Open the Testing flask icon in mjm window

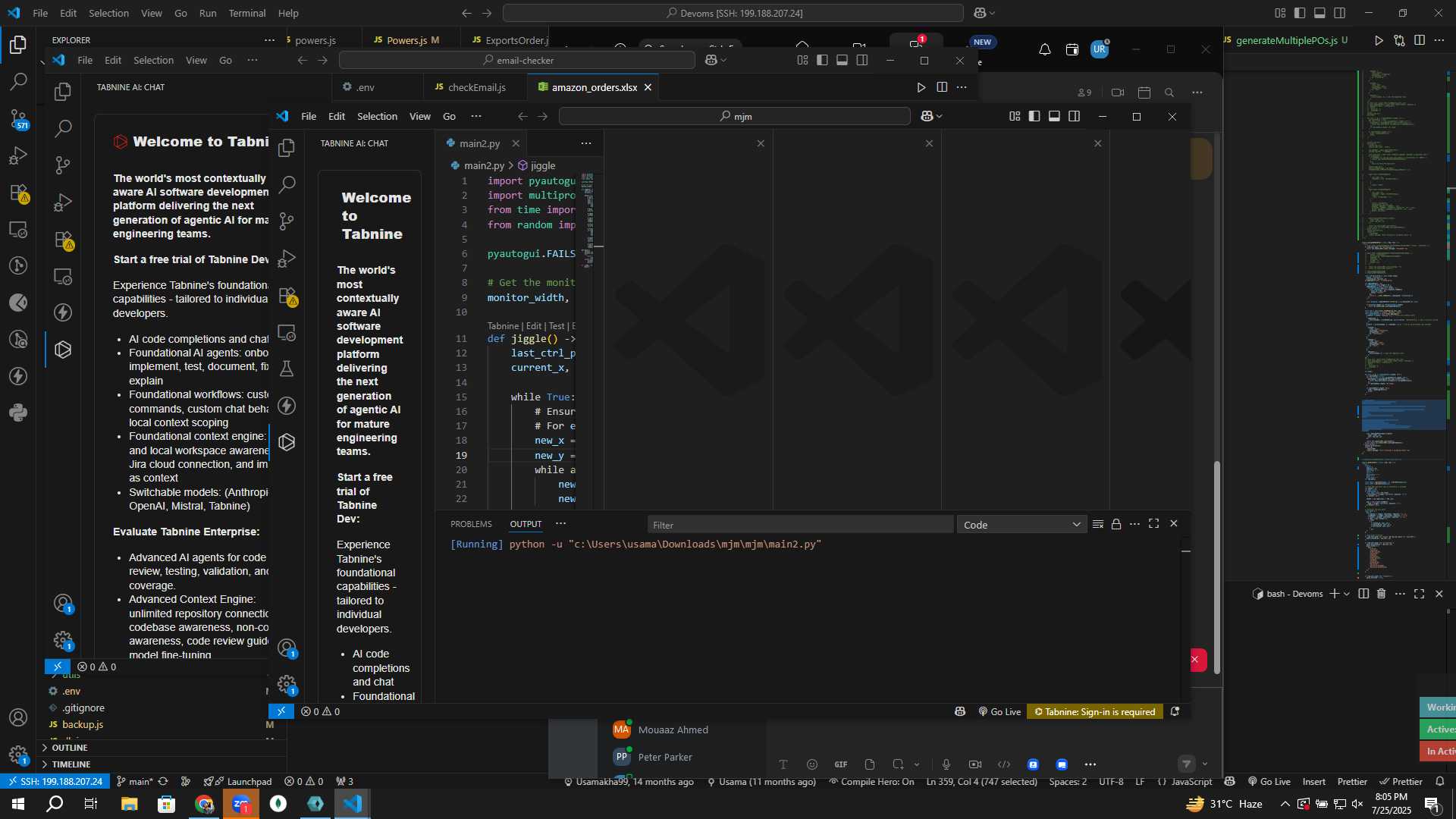click(x=287, y=369)
